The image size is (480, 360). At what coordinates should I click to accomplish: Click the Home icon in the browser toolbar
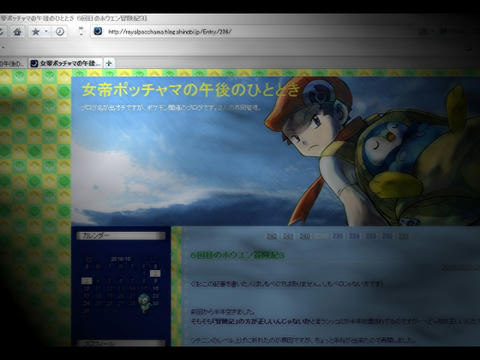(17, 32)
